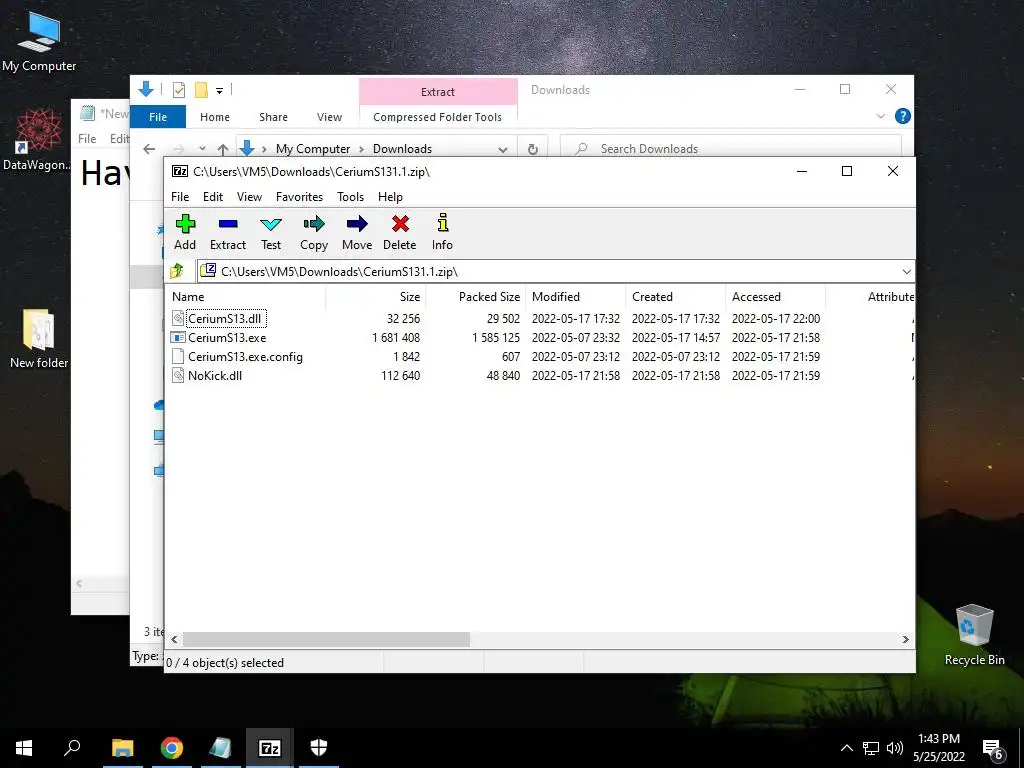Open the Compressed Folder Tools tab

pos(438,117)
